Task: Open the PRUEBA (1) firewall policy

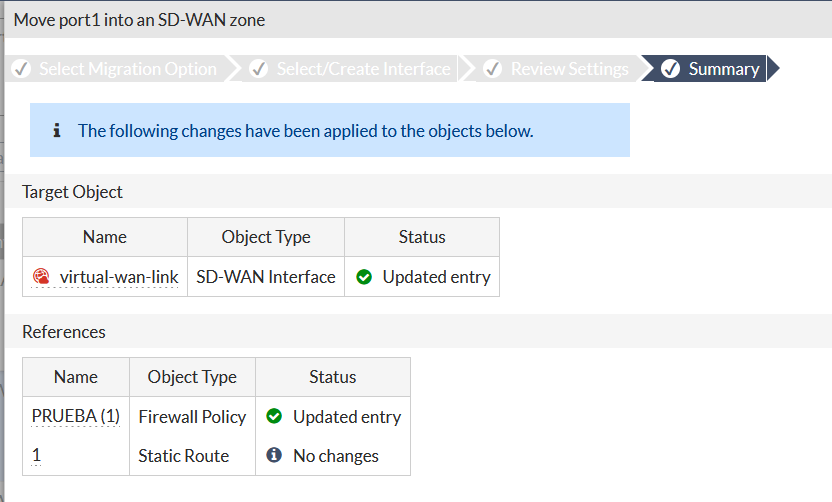Action: pyautogui.click(x=75, y=417)
